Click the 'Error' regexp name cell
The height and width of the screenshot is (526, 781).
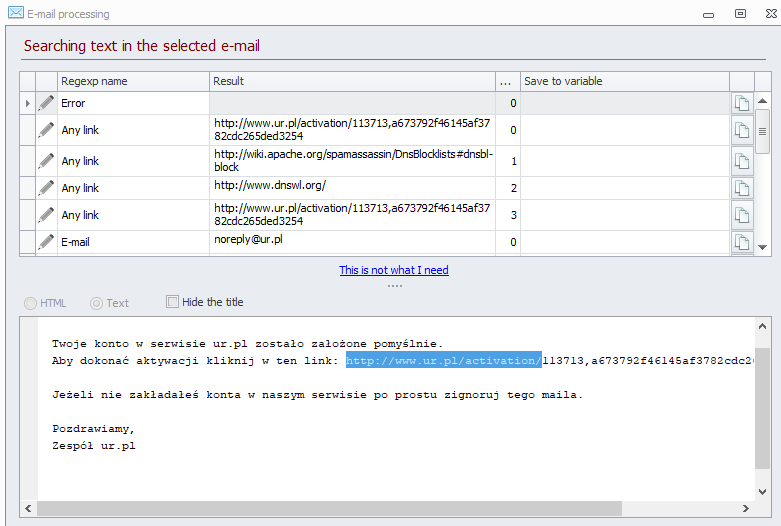click(133, 103)
